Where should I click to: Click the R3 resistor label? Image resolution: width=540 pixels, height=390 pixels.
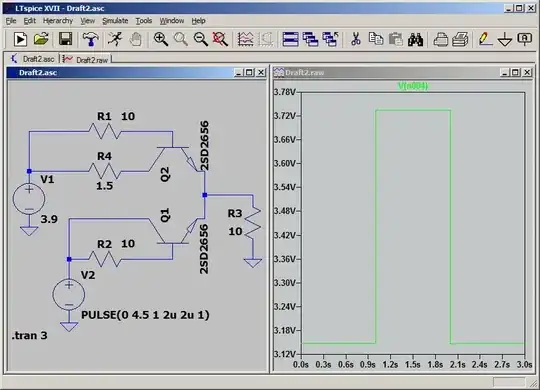pyautogui.click(x=235, y=214)
